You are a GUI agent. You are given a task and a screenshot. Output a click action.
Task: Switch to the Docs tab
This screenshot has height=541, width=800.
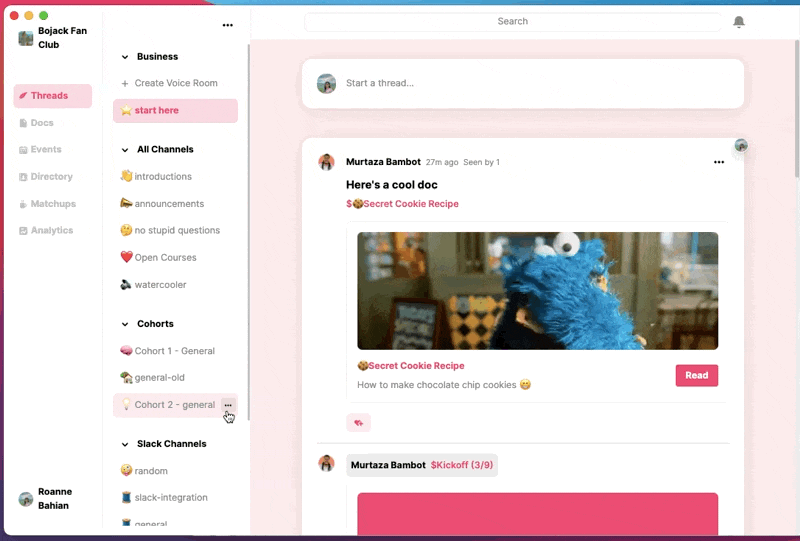42,123
